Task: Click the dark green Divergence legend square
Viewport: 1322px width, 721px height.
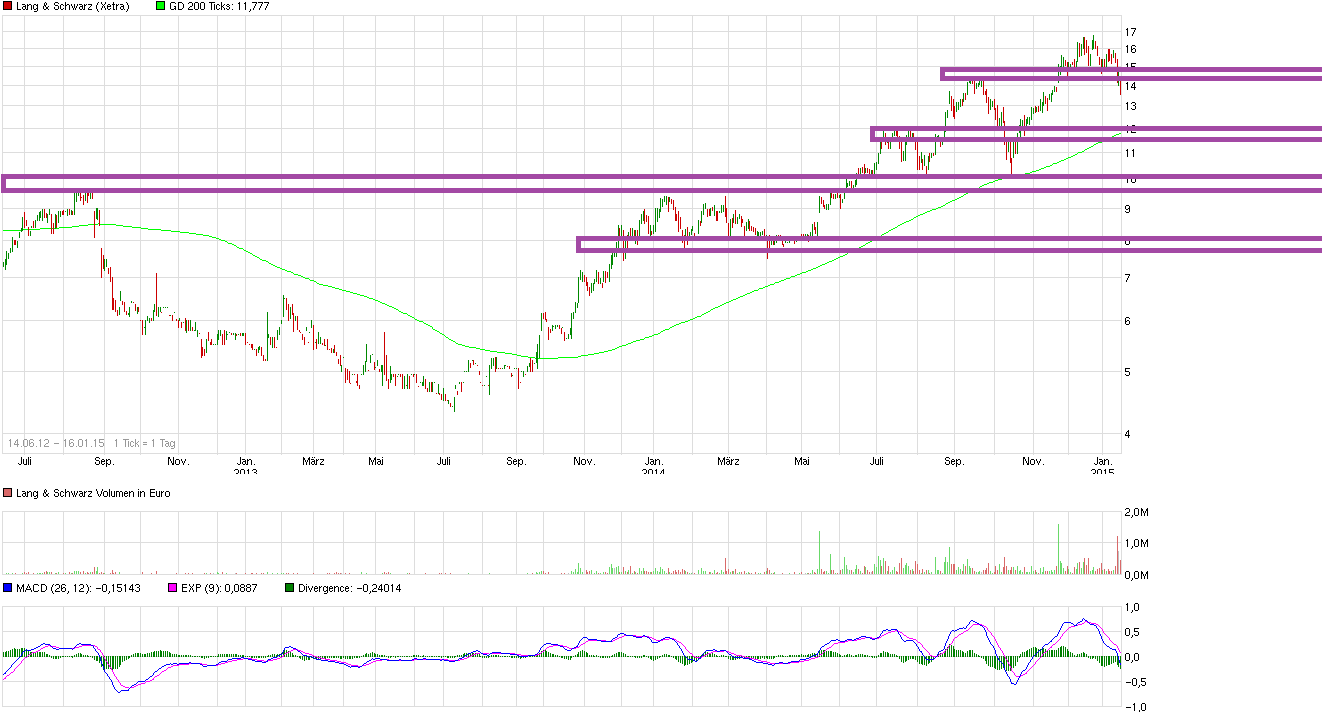Action: 290,588
